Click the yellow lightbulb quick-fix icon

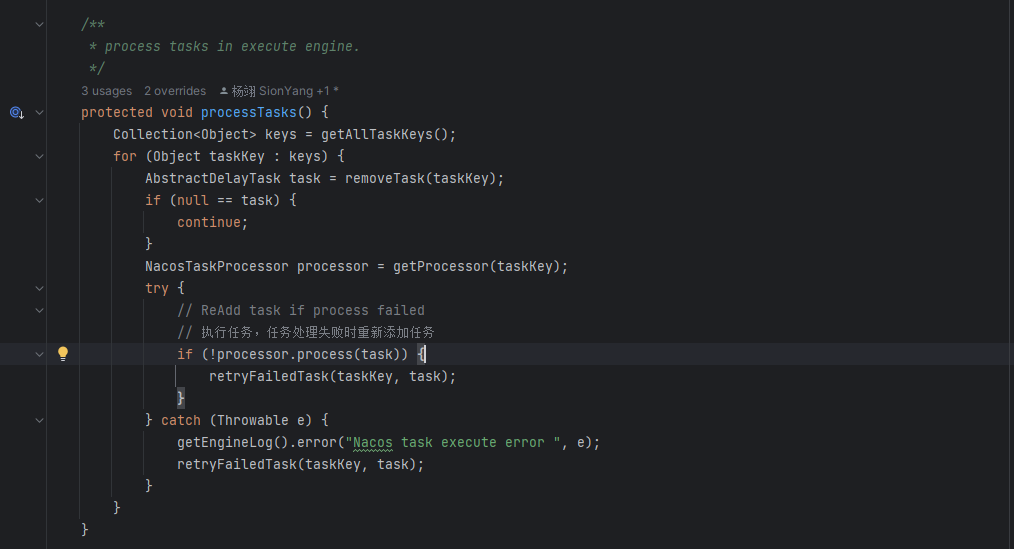pos(63,354)
